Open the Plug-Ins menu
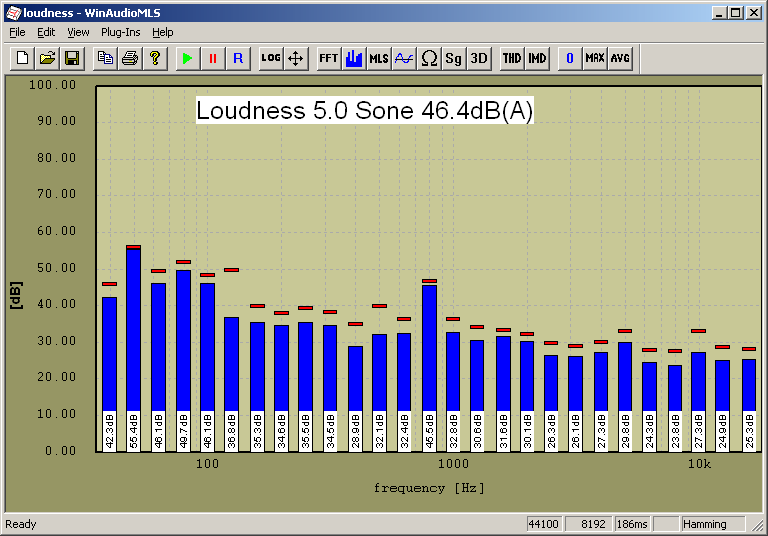 click(121, 32)
